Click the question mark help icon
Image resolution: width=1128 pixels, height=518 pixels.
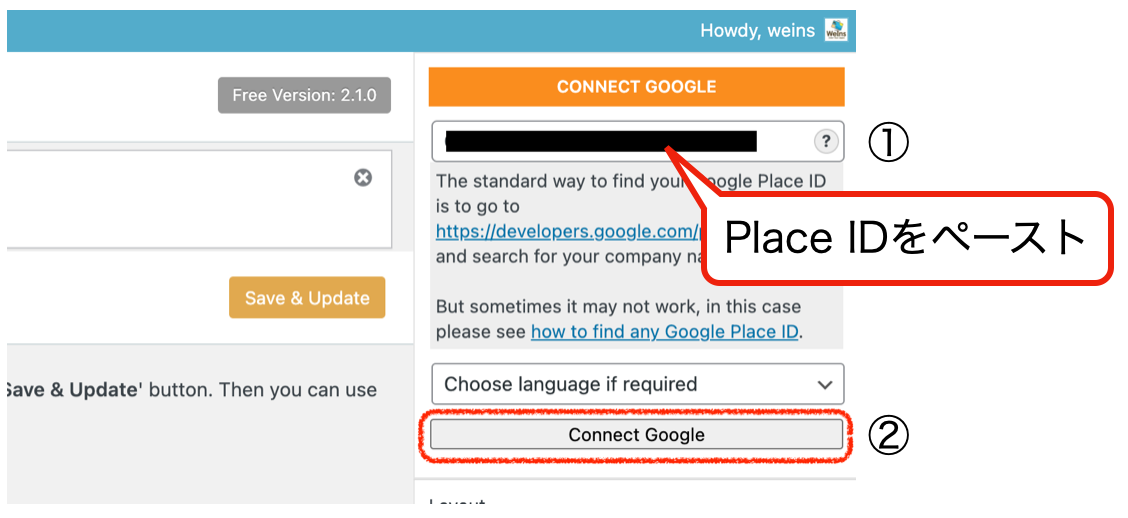coord(825,142)
